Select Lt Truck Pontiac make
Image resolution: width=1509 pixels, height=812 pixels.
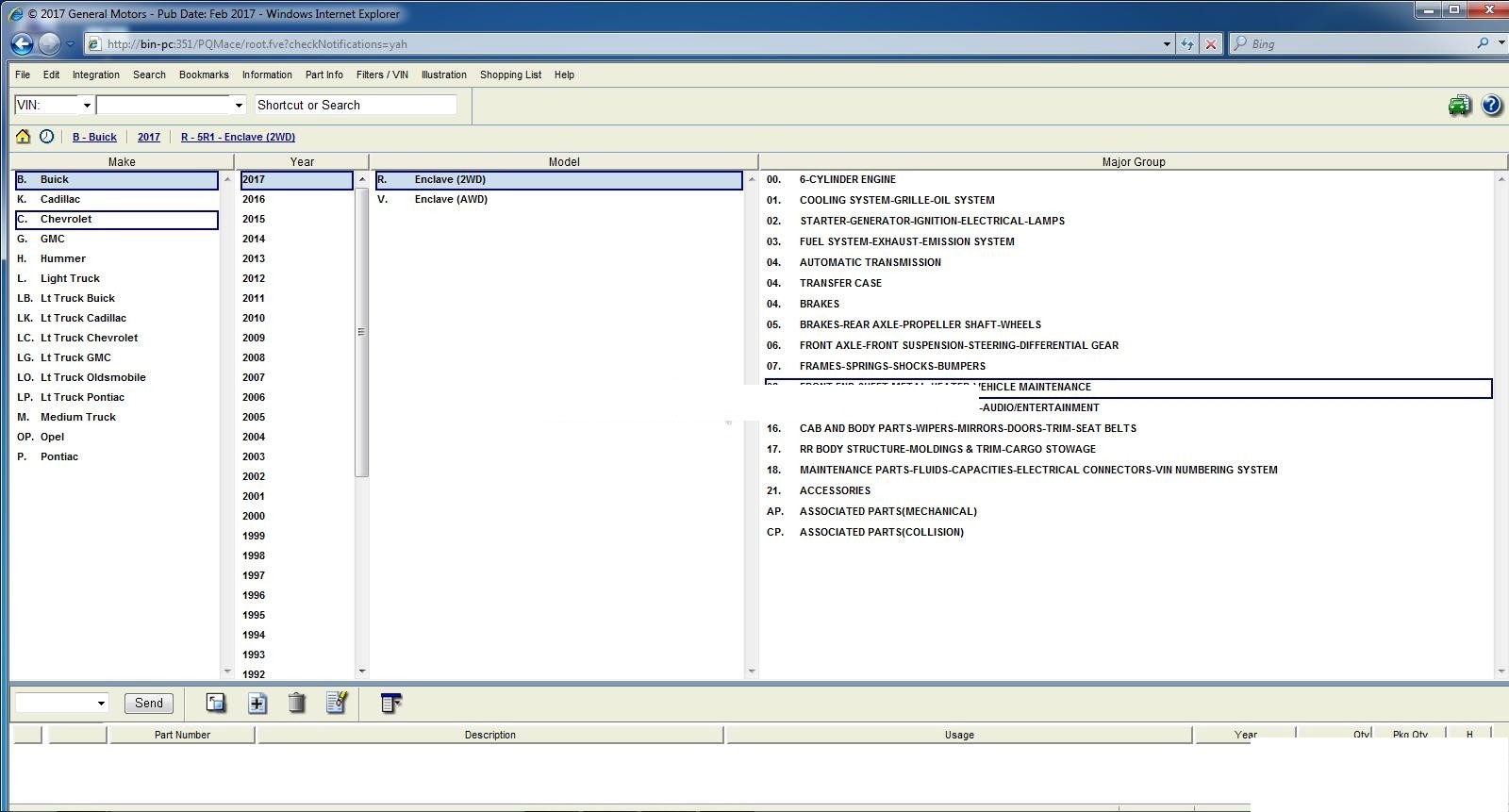pos(117,397)
